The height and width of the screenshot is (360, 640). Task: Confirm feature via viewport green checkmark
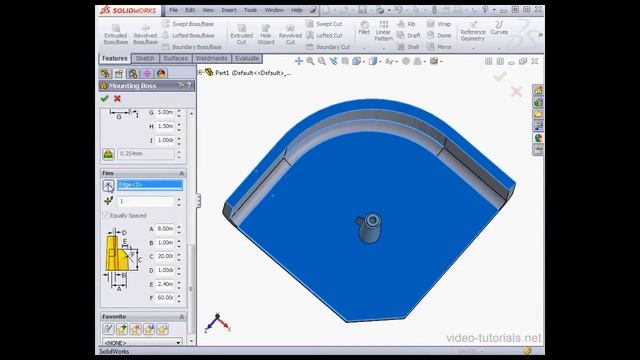[500, 76]
